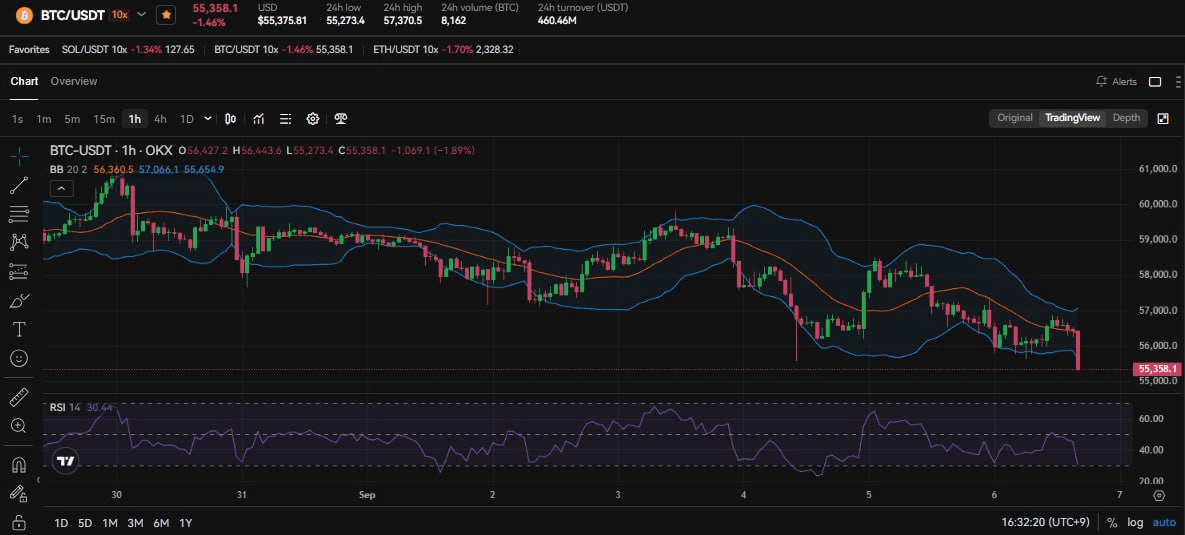Open the indicators menu
The width and height of the screenshot is (1185, 535).
[258, 119]
